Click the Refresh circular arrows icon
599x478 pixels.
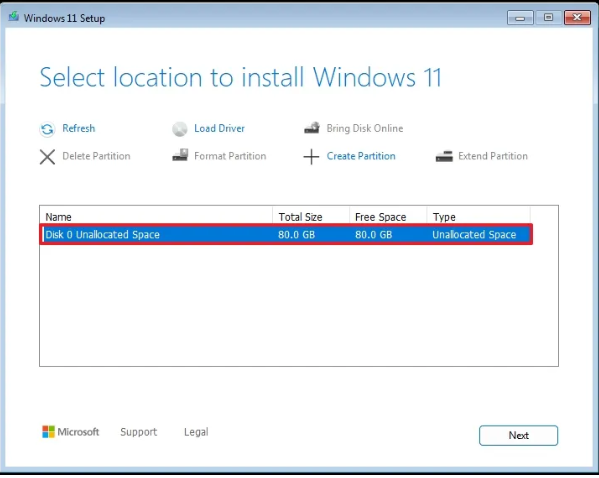click(47, 129)
